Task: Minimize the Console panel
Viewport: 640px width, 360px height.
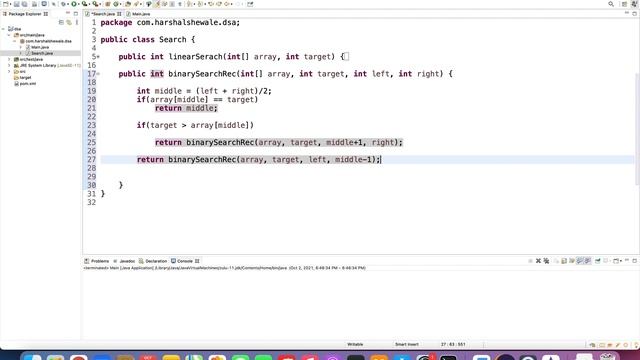Action: coord(627,260)
